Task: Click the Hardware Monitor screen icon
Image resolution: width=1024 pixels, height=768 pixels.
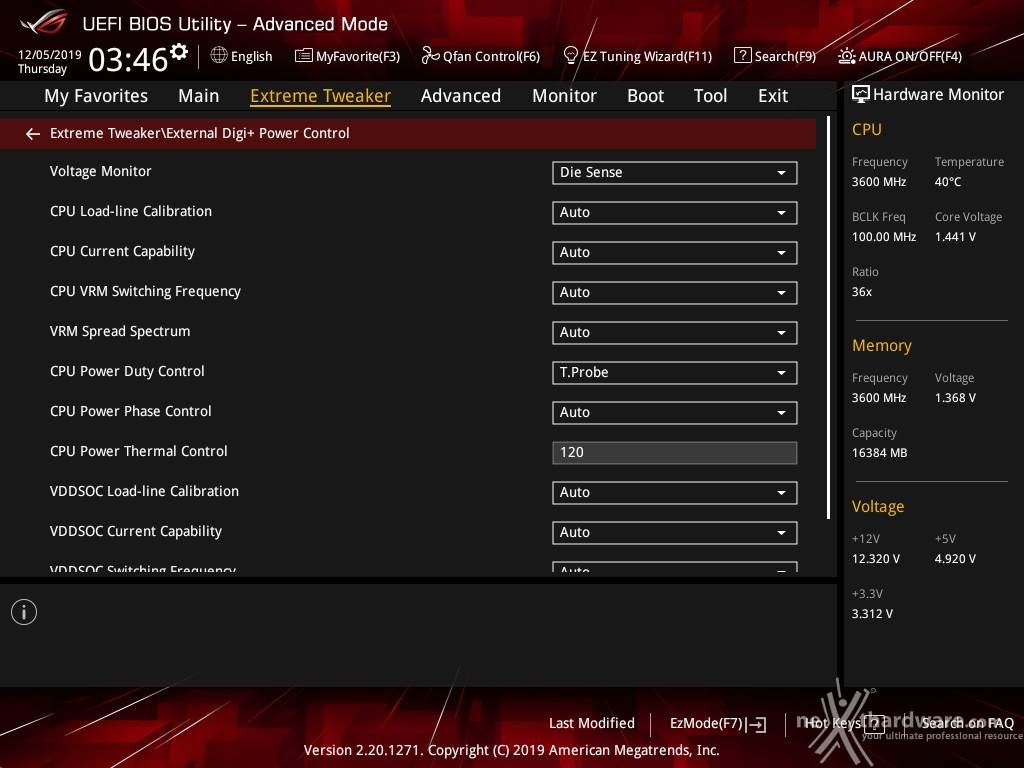Action: (x=861, y=95)
